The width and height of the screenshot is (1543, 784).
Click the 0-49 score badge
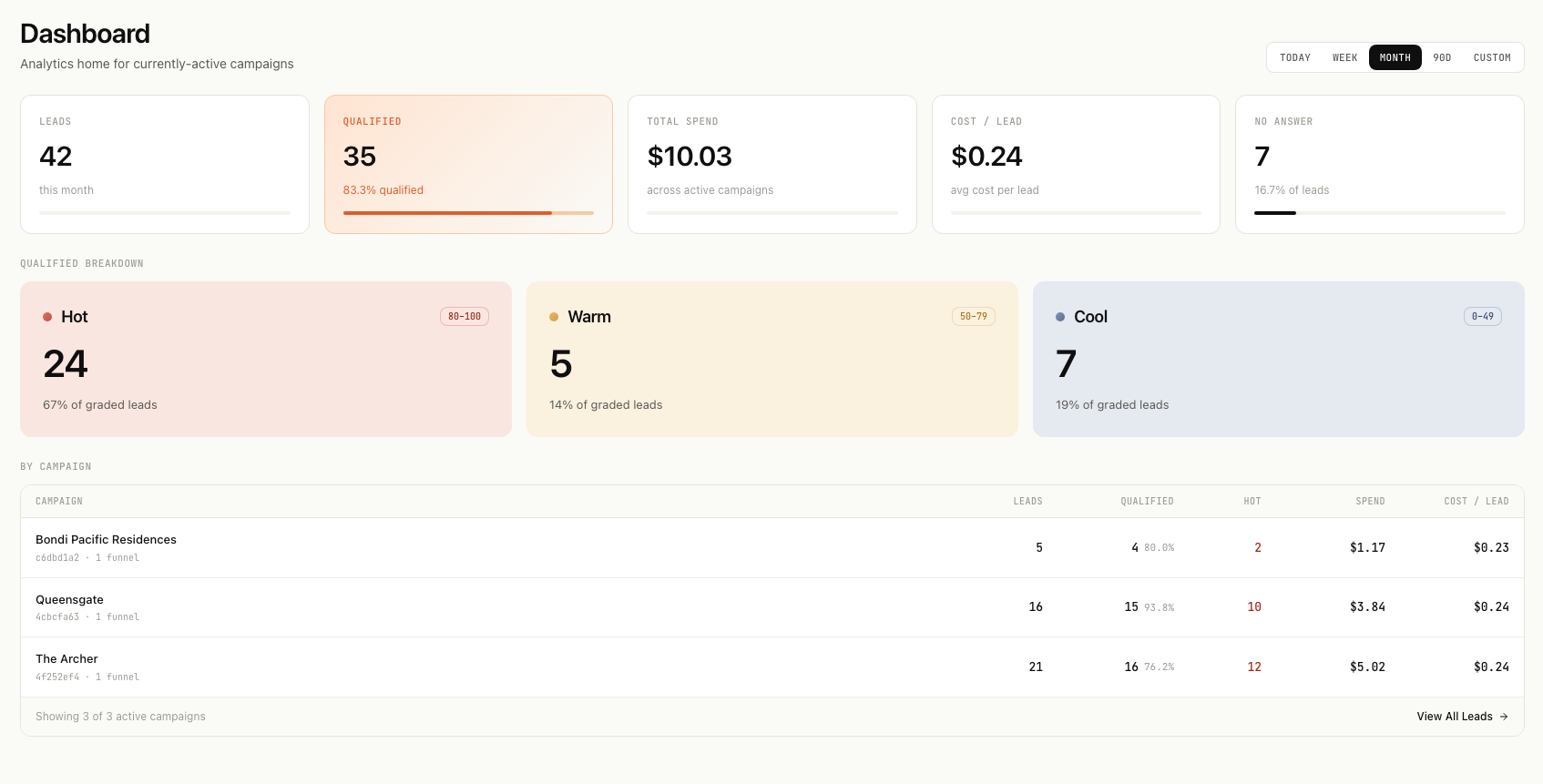[x=1483, y=317]
